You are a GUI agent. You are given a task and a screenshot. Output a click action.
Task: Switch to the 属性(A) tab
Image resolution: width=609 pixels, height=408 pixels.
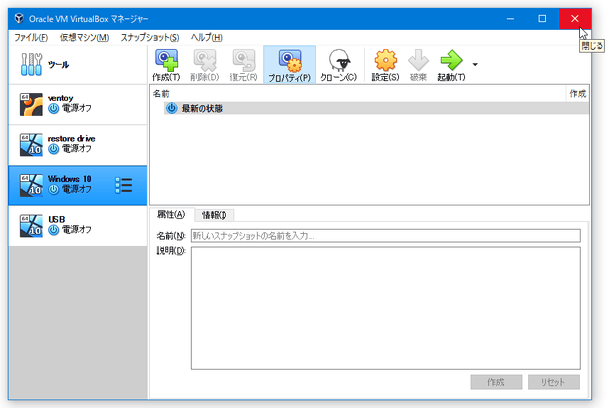(171, 214)
